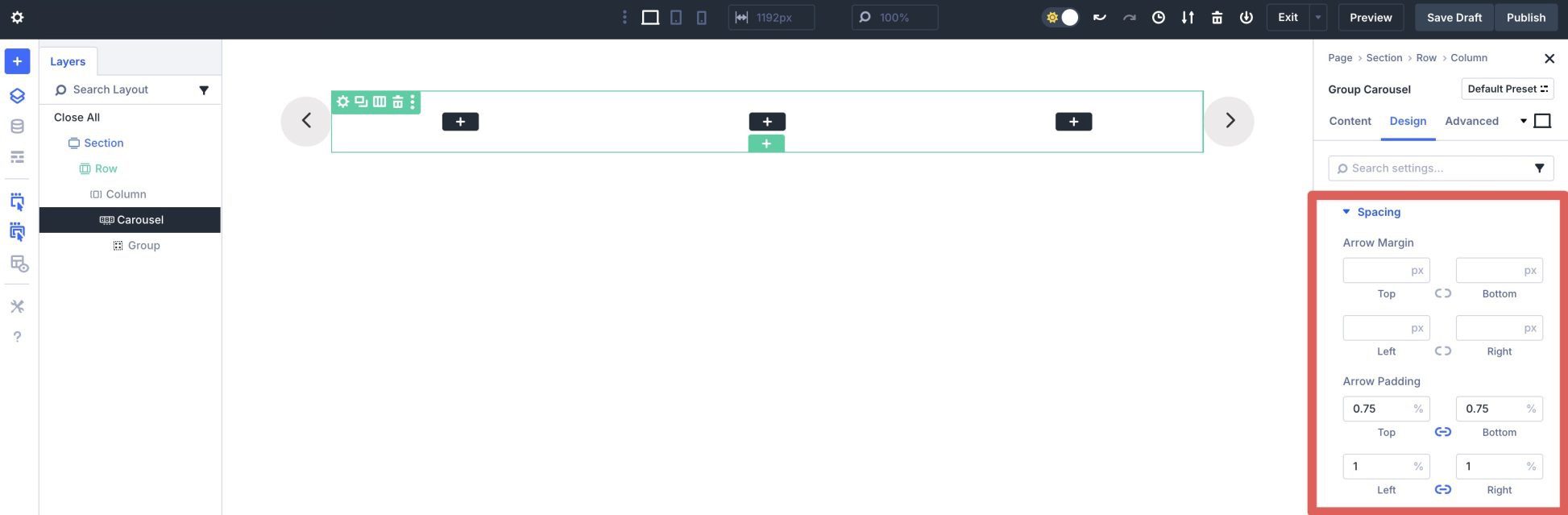Image resolution: width=1568 pixels, height=515 pixels.
Task: Click the carousel next arrow
Action: click(1230, 121)
